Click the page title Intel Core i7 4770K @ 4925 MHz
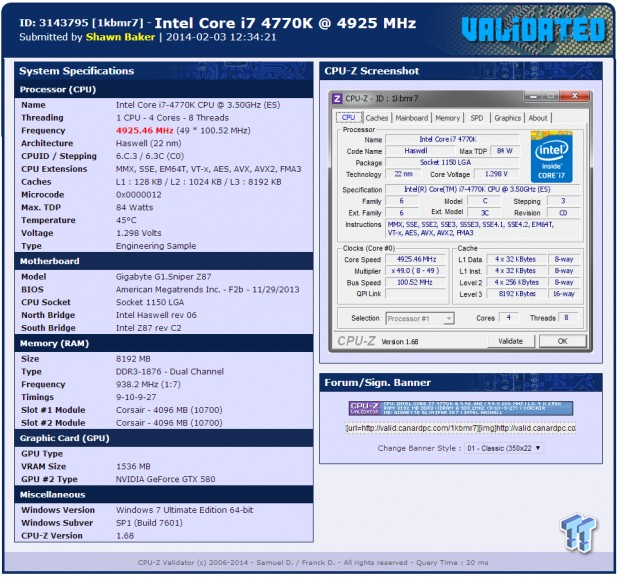The image size is (620, 577). point(285,23)
